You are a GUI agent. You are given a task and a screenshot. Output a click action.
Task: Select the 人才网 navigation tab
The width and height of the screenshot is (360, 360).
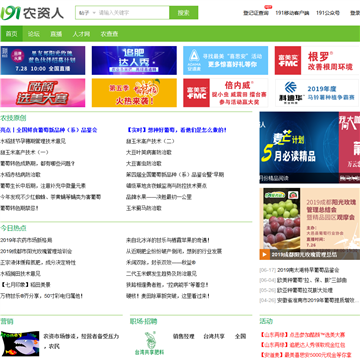[x=81, y=34]
